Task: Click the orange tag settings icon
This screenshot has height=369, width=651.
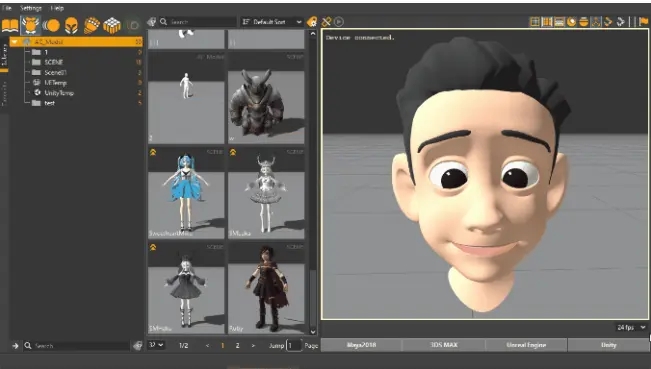Action: [312, 22]
